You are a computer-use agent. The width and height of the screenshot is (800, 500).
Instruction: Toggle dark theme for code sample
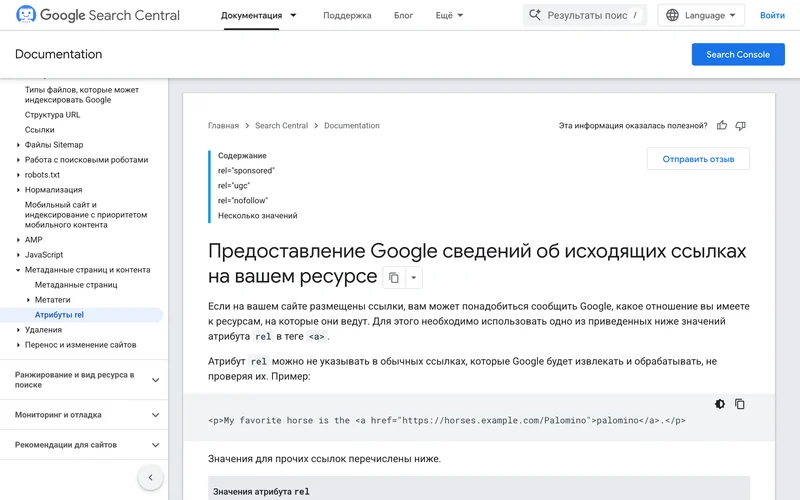pyautogui.click(x=720, y=404)
